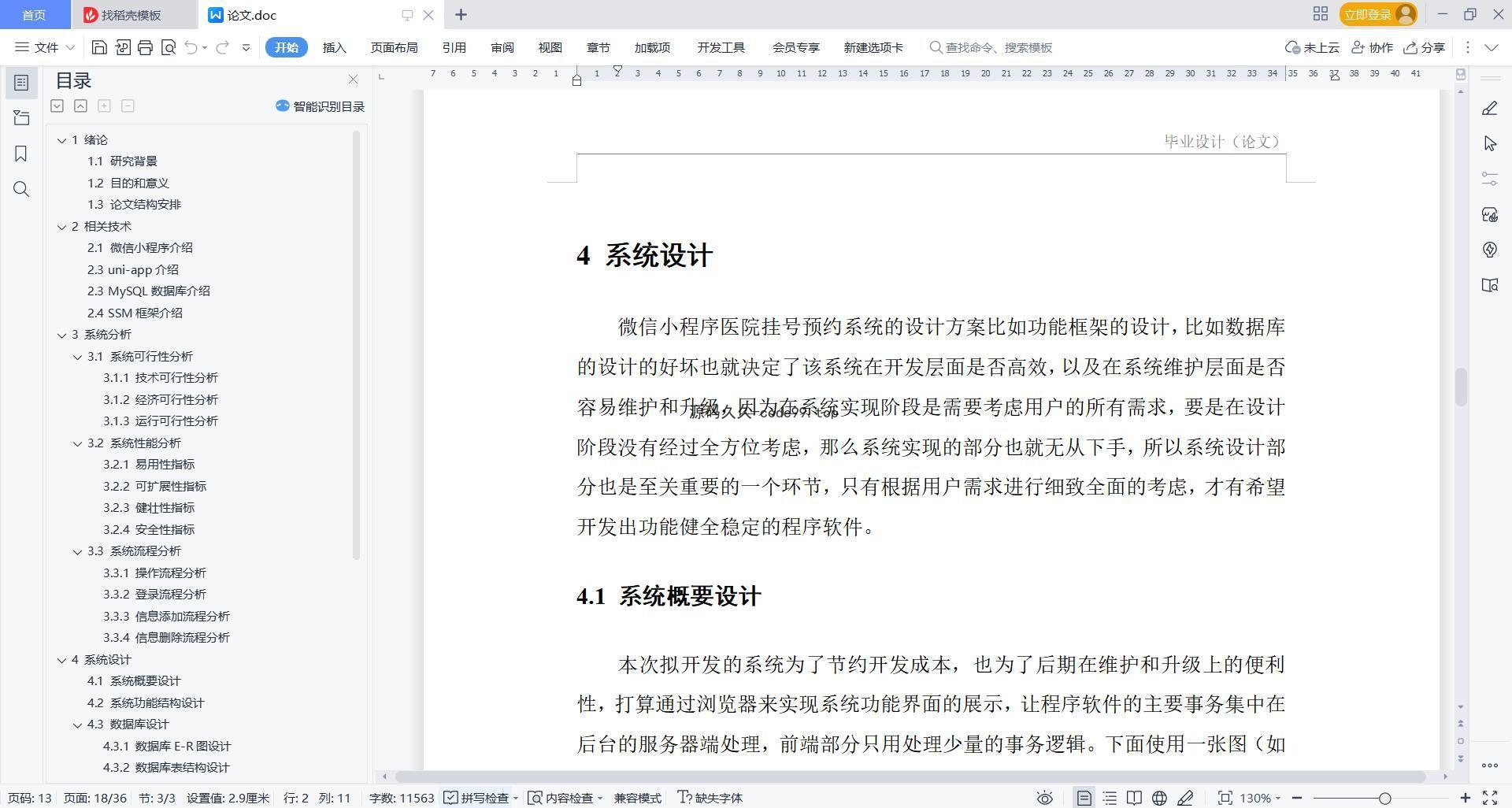Image resolution: width=1512 pixels, height=808 pixels.
Task: Click the more options dots in right sidebar
Action: [1489, 765]
